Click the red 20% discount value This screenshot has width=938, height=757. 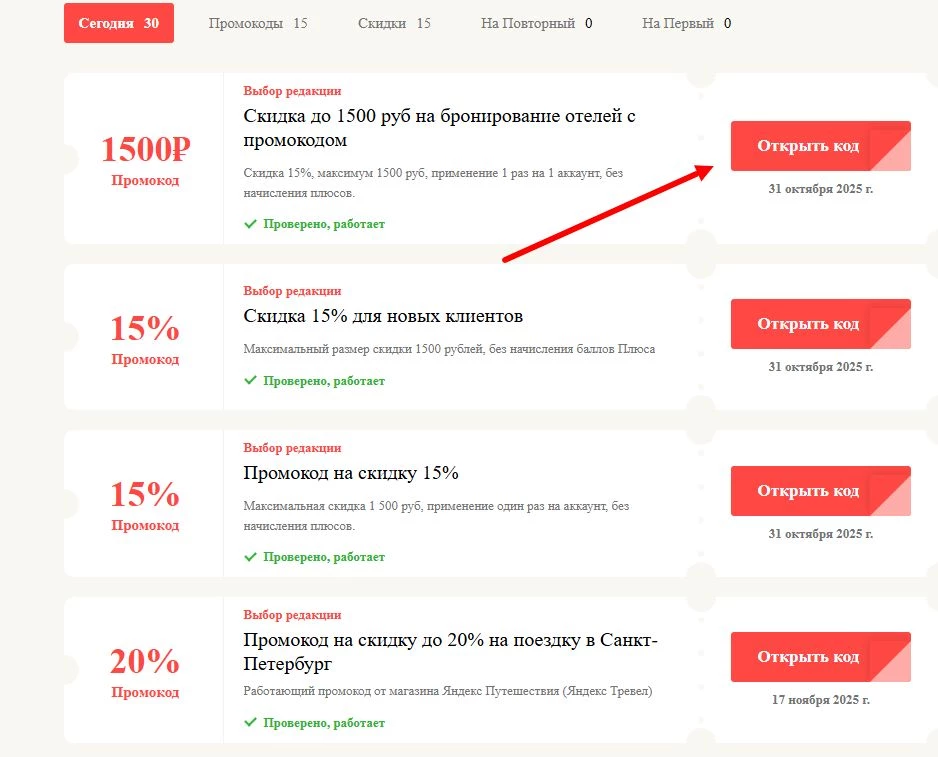pyautogui.click(x=145, y=662)
